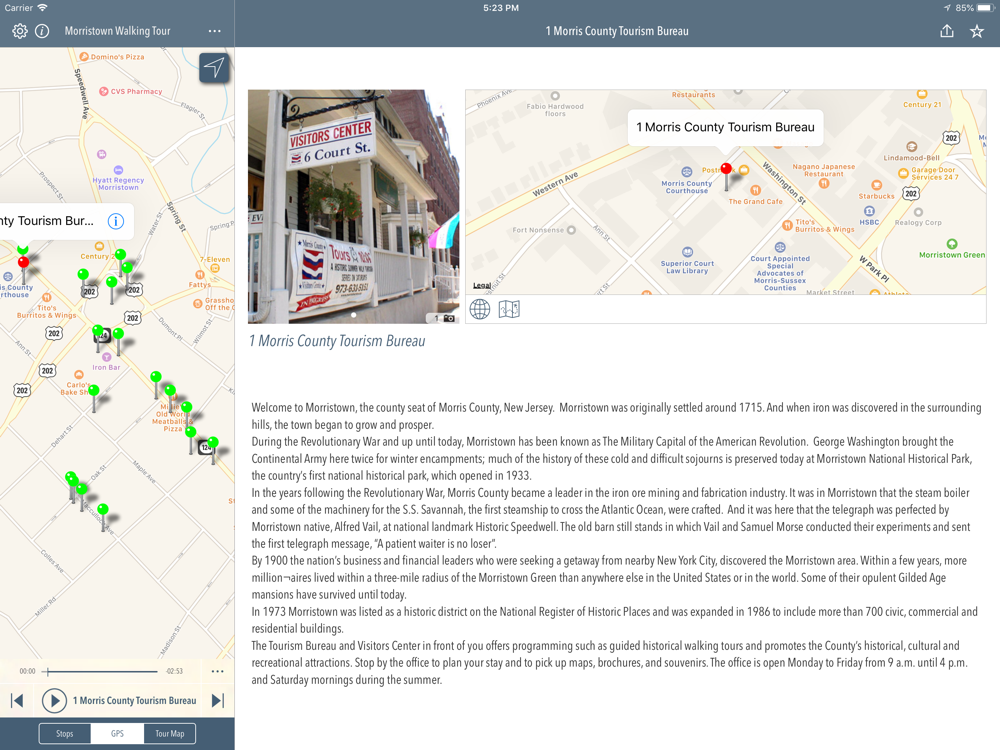This screenshot has height=750, width=1000.
Task: Tap the left map Tourism Bur... callout label
Action: point(47,221)
